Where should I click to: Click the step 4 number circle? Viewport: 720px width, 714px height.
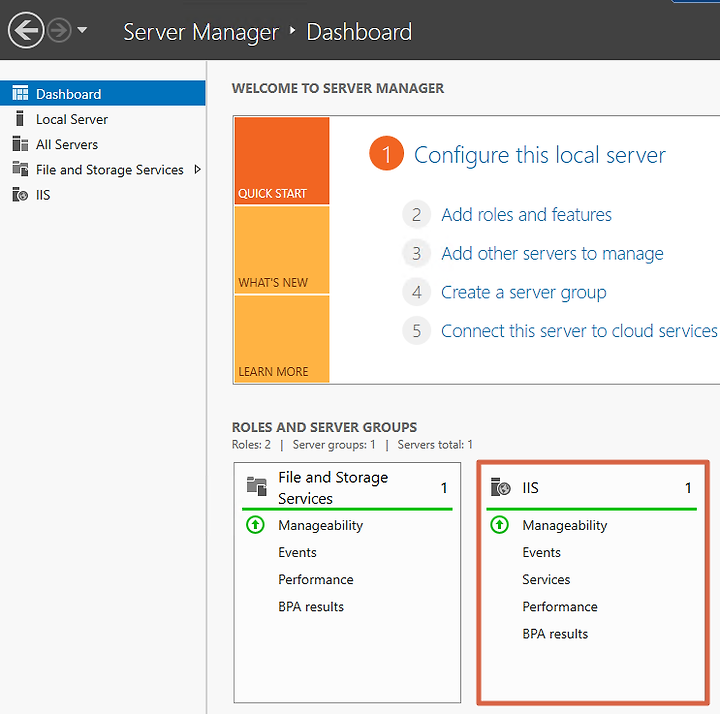tap(416, 292)
